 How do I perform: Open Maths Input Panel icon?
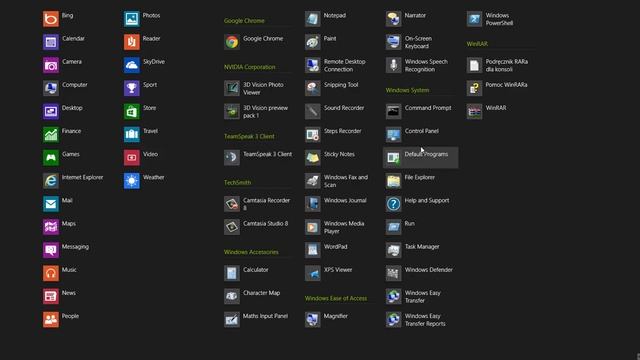point(232,320)
